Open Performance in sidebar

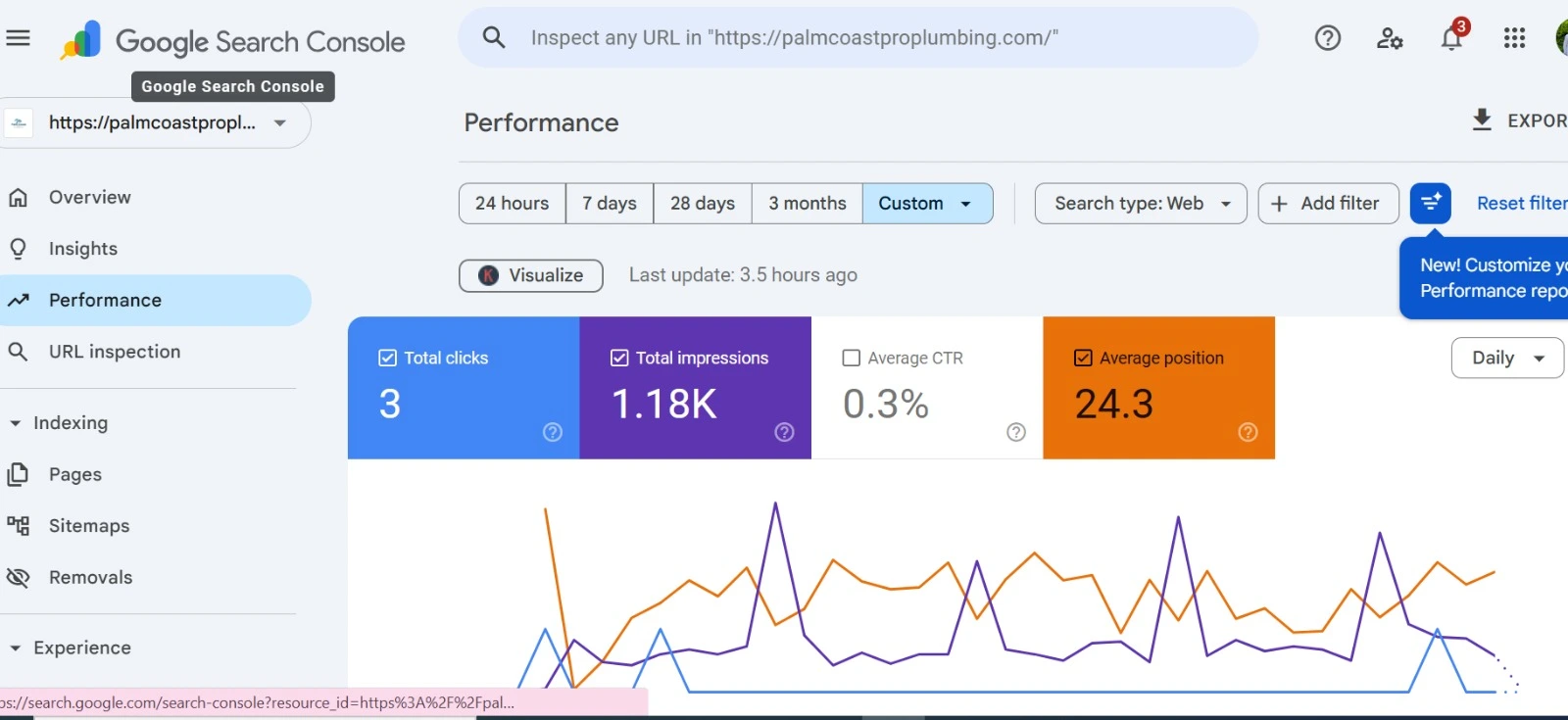(155, 300)
